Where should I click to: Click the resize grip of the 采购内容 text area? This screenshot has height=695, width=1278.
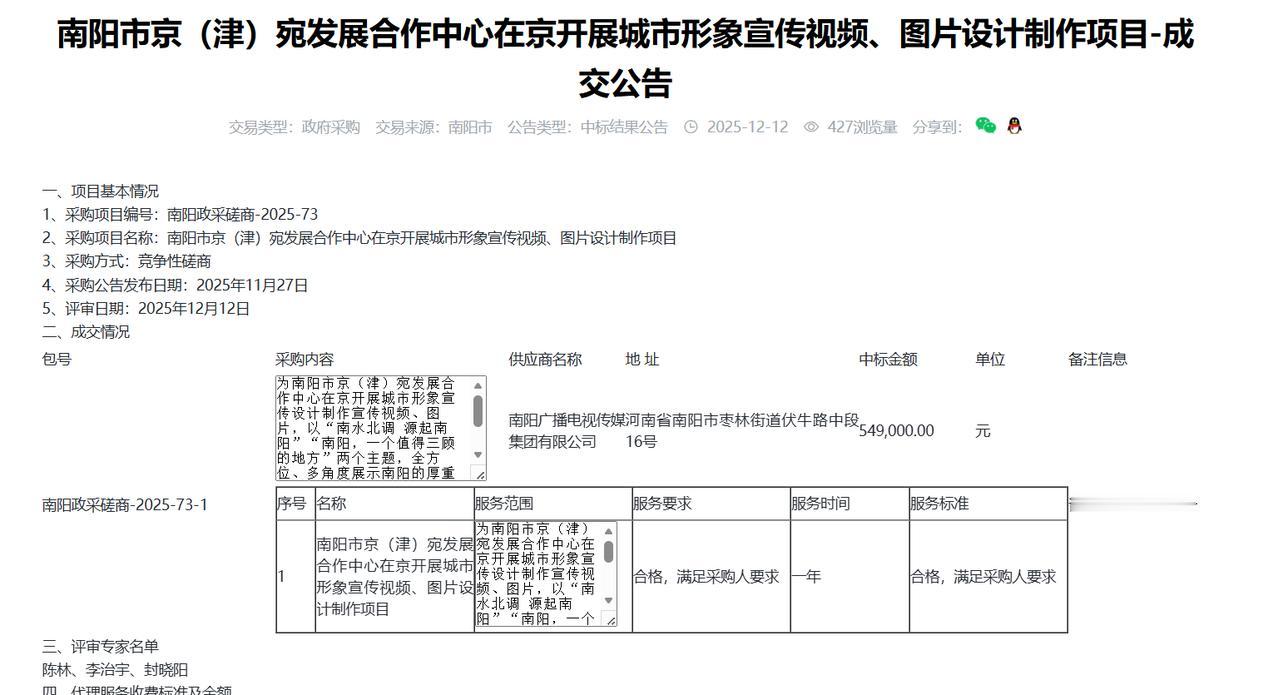[x=480, y=473]
